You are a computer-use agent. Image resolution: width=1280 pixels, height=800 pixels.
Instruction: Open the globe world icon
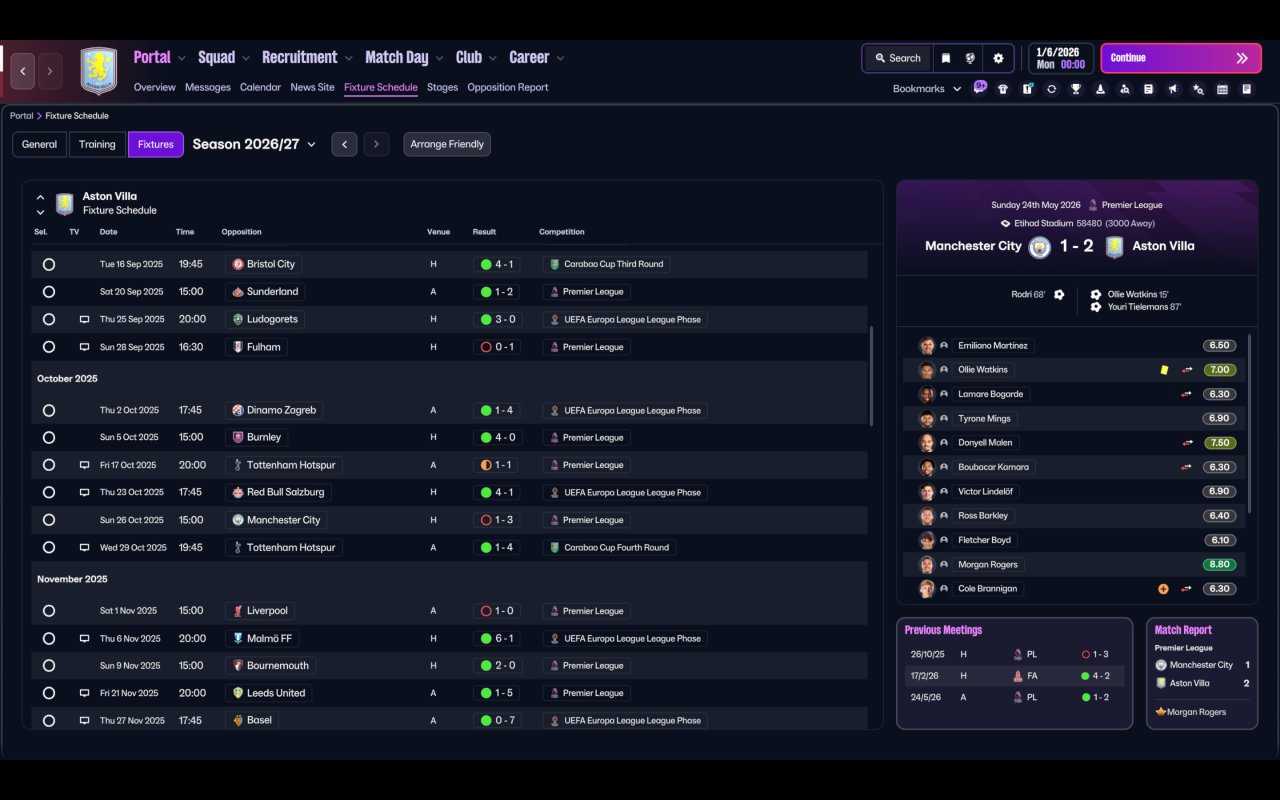pyautogui.click(x=970, y=58)
